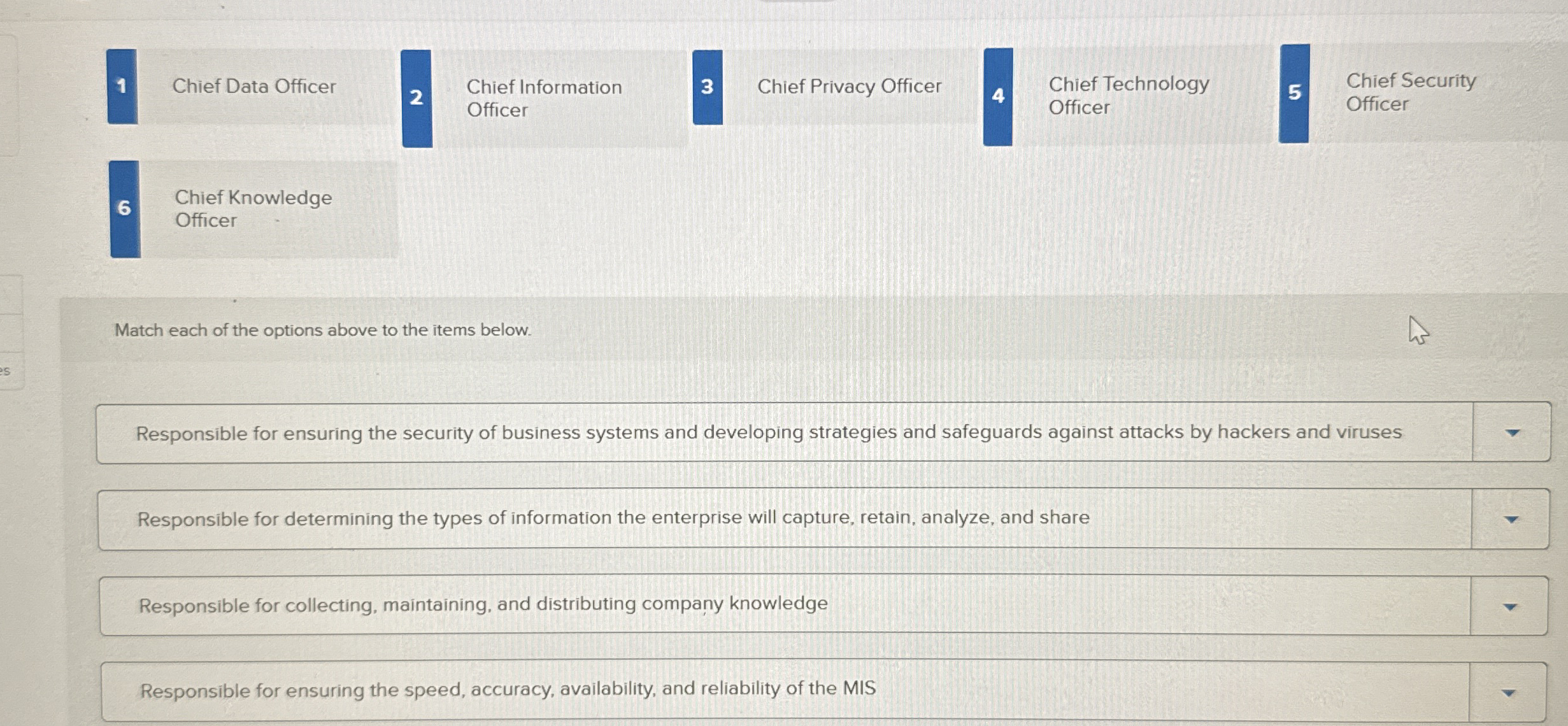Select the Chief Knowledge Officer option
The width and height of the screenshot is (1568, 726).
[x=253, y=208]
